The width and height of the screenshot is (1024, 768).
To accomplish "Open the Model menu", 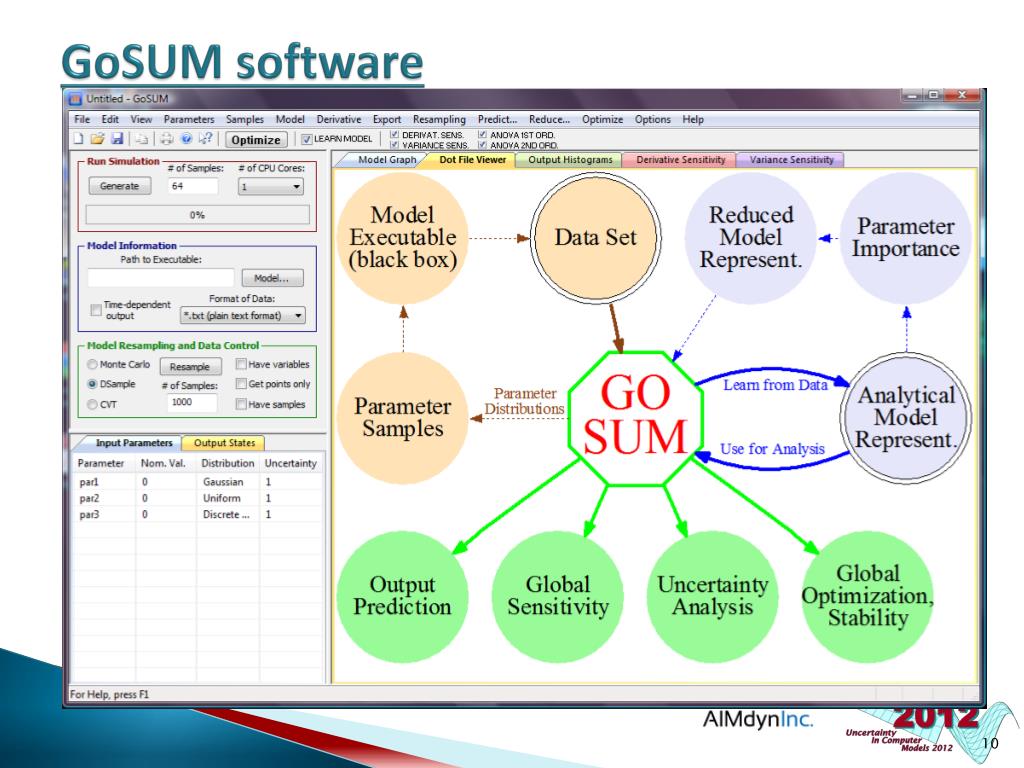I will tap(290, 120).
